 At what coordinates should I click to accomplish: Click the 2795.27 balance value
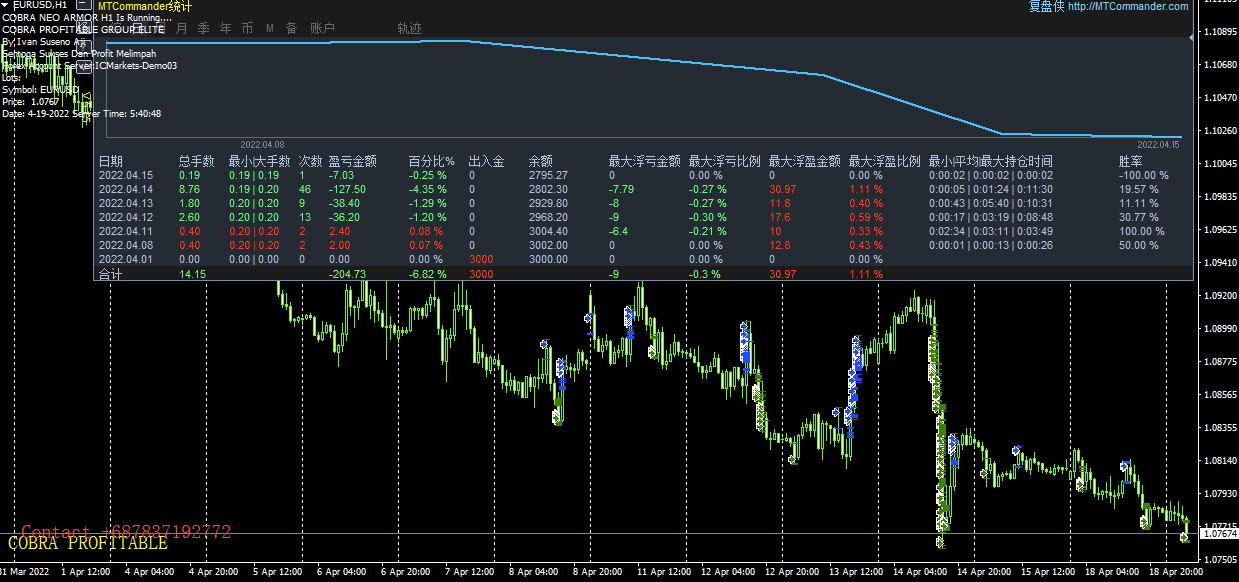point(547,175)
